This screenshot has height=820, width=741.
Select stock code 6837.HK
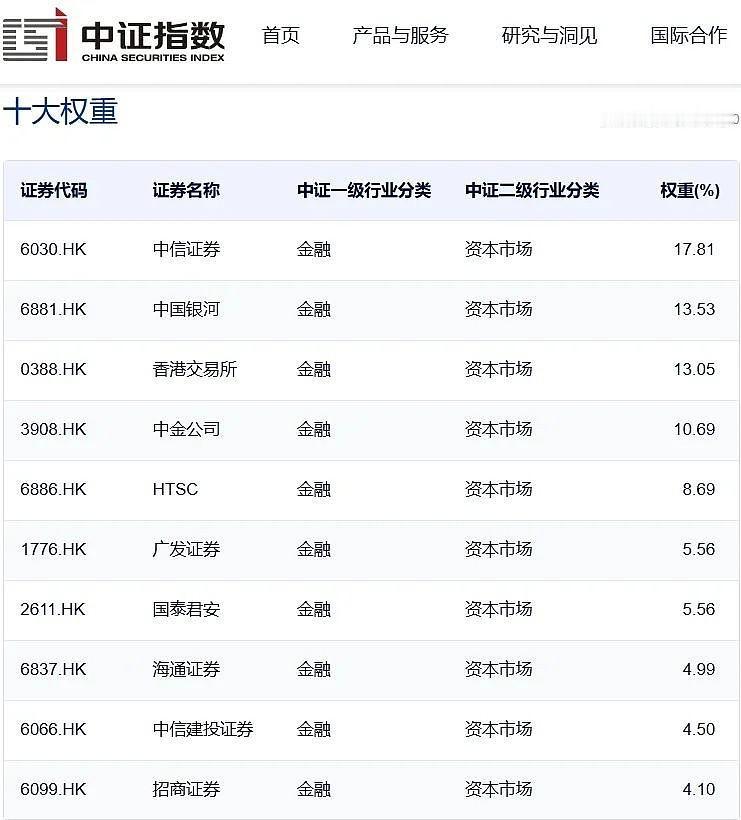tap(53, 669)
